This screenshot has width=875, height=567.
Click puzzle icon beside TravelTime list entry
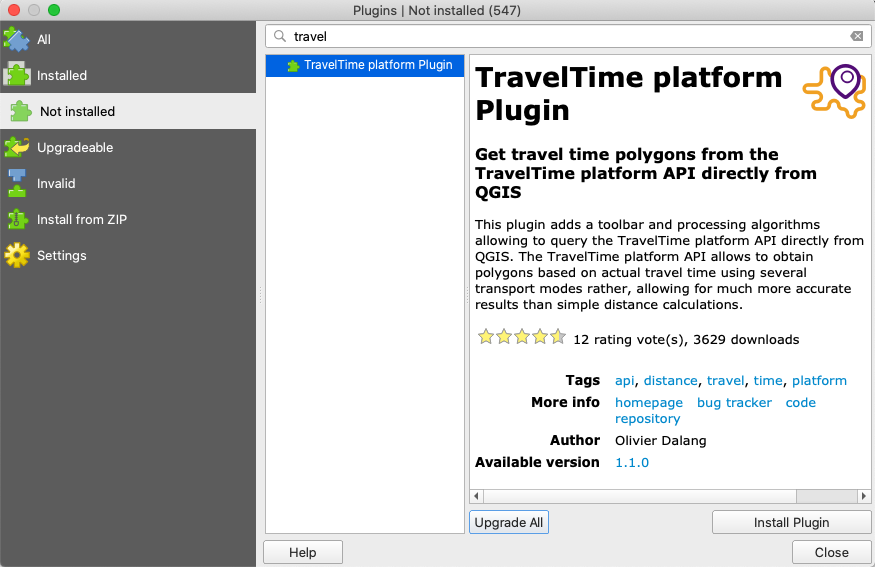tap(293, 66)
